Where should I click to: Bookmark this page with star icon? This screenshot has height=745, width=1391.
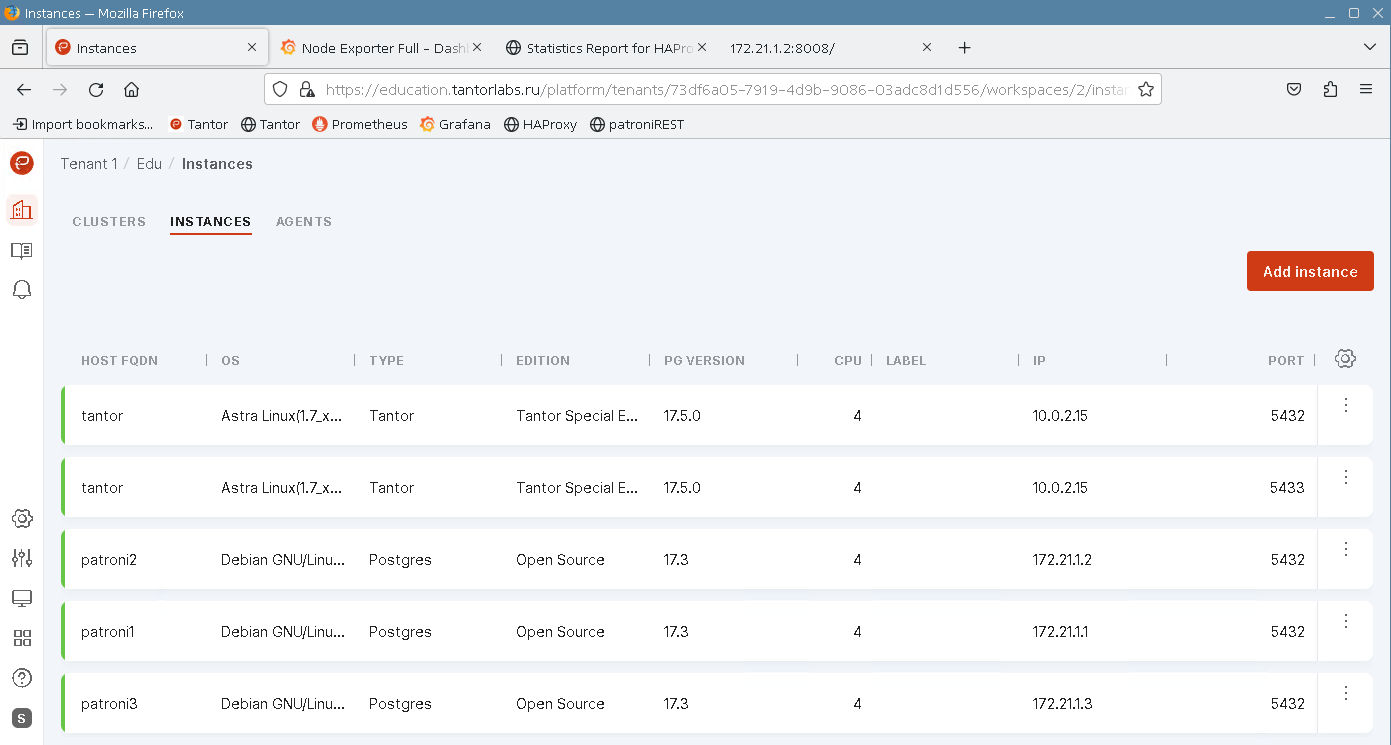pos(1146,89)
